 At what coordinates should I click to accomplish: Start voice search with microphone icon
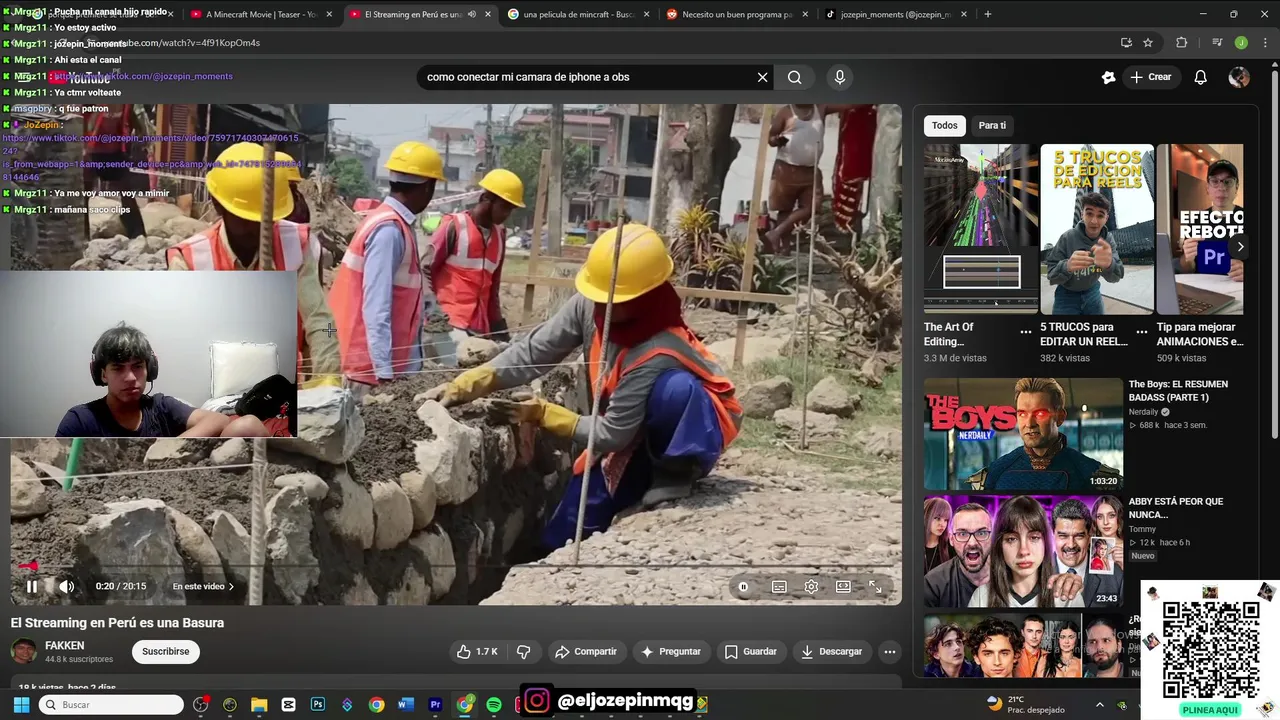[x=839, y=77]
